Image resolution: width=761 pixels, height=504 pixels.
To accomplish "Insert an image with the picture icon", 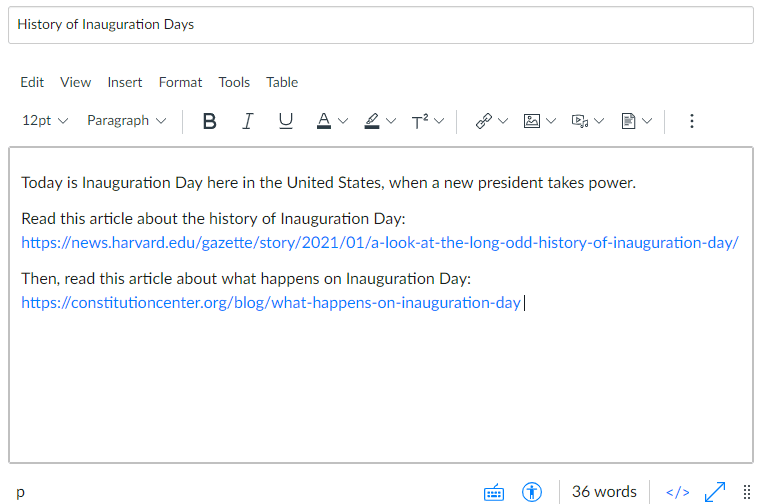I will 532,121.
